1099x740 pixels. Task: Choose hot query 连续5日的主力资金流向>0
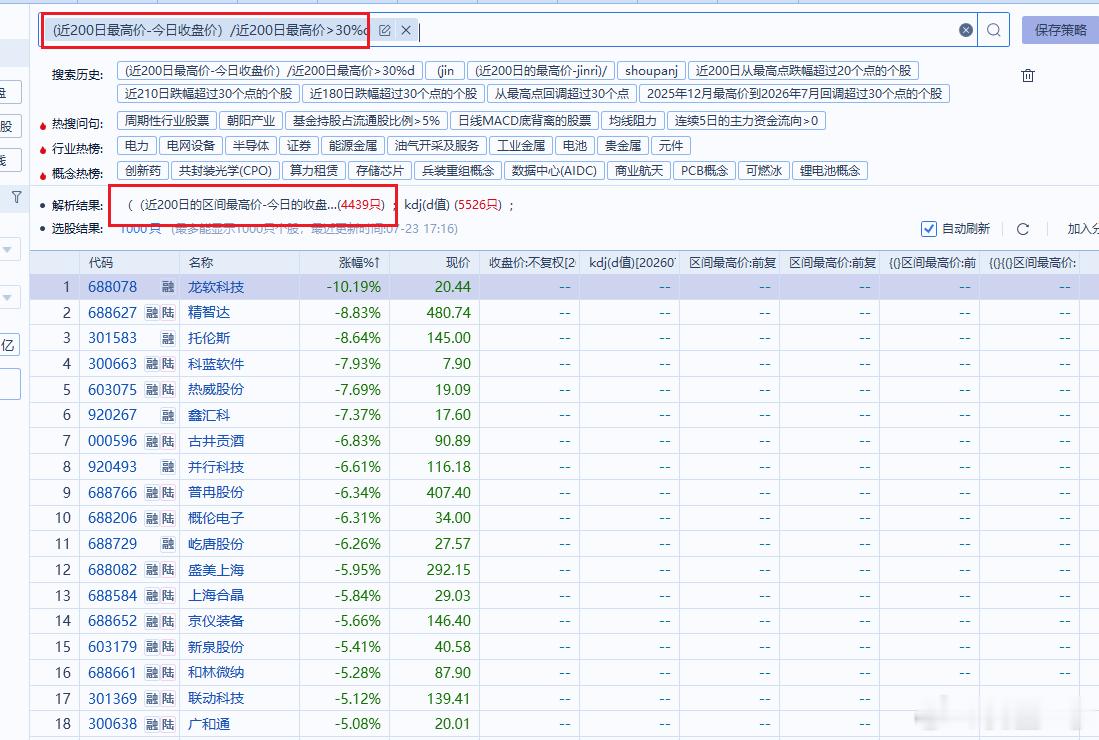tap(746, 121)
